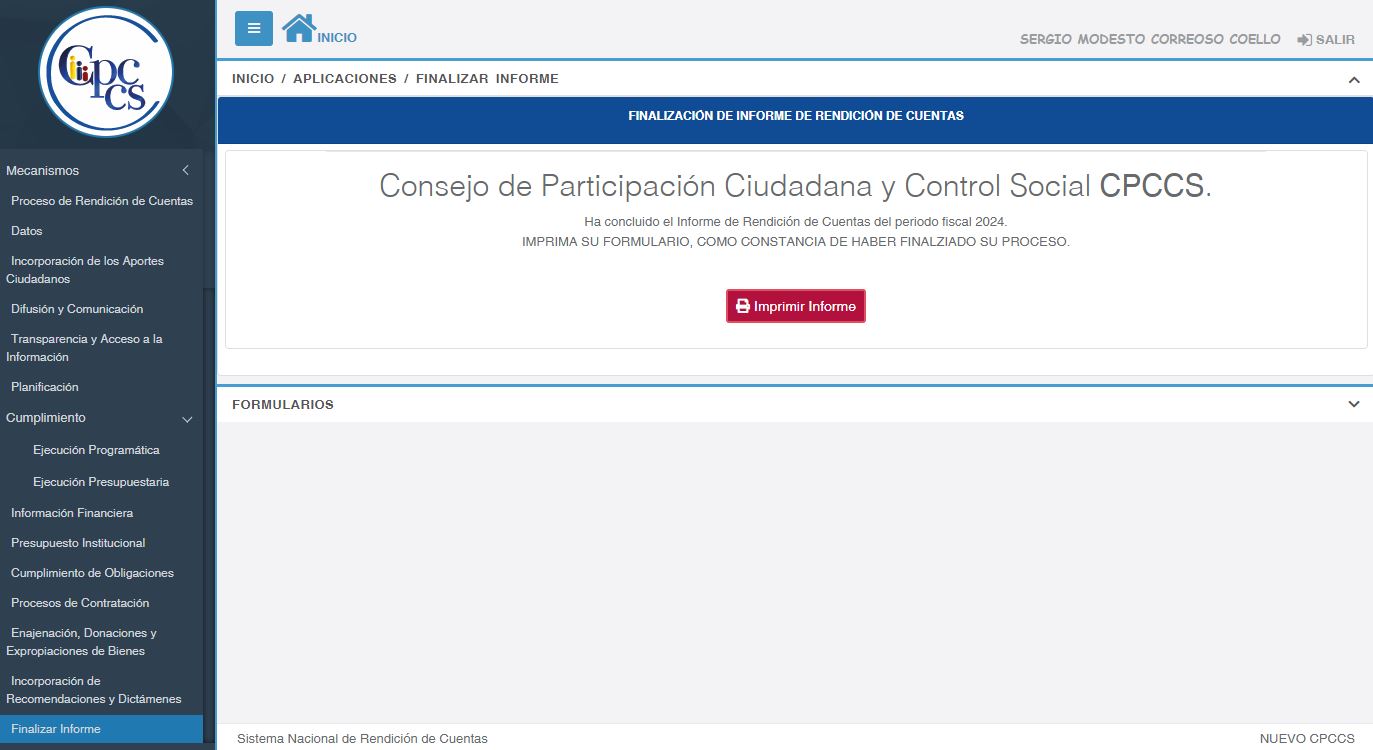Open Ejecución Presupuestaria submenu item
Image resolution: width=1373 pixels, height=750 pixels.
coord(101,482)
